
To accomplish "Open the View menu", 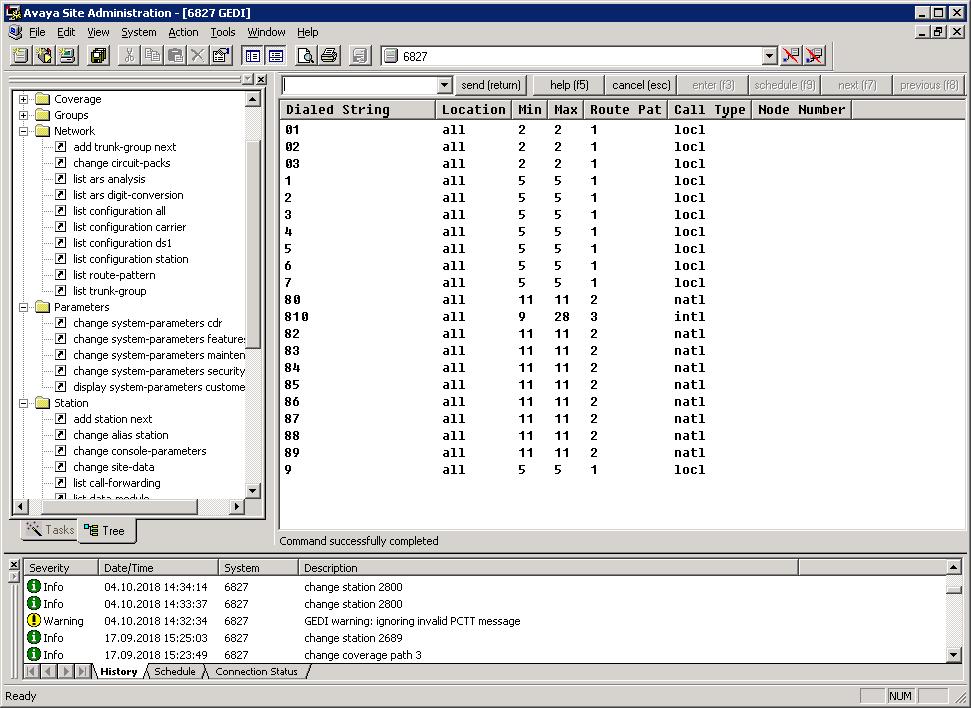I will [x=98, y=32].
